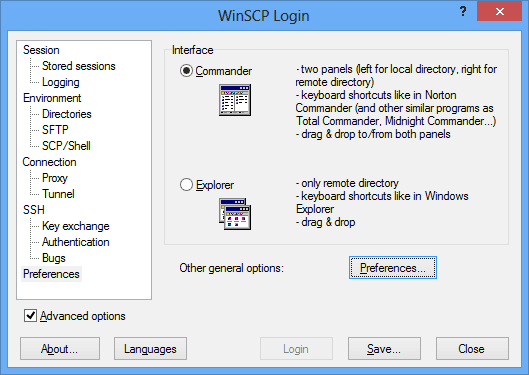Go to the Logging settings page

(x=61, y=82)
